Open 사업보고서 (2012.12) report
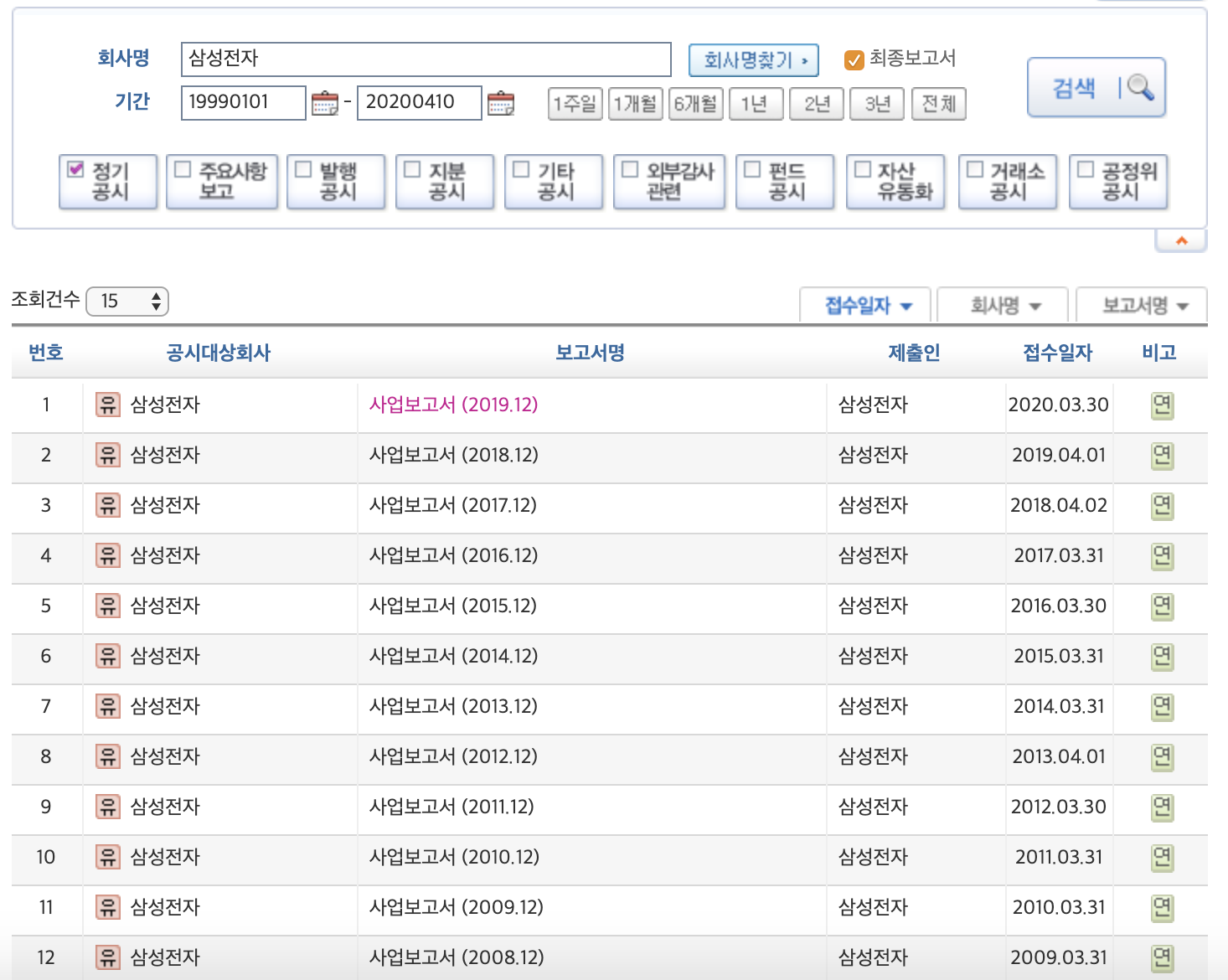The height and width of the screenshot is (980, 1228). click(454, 756)
